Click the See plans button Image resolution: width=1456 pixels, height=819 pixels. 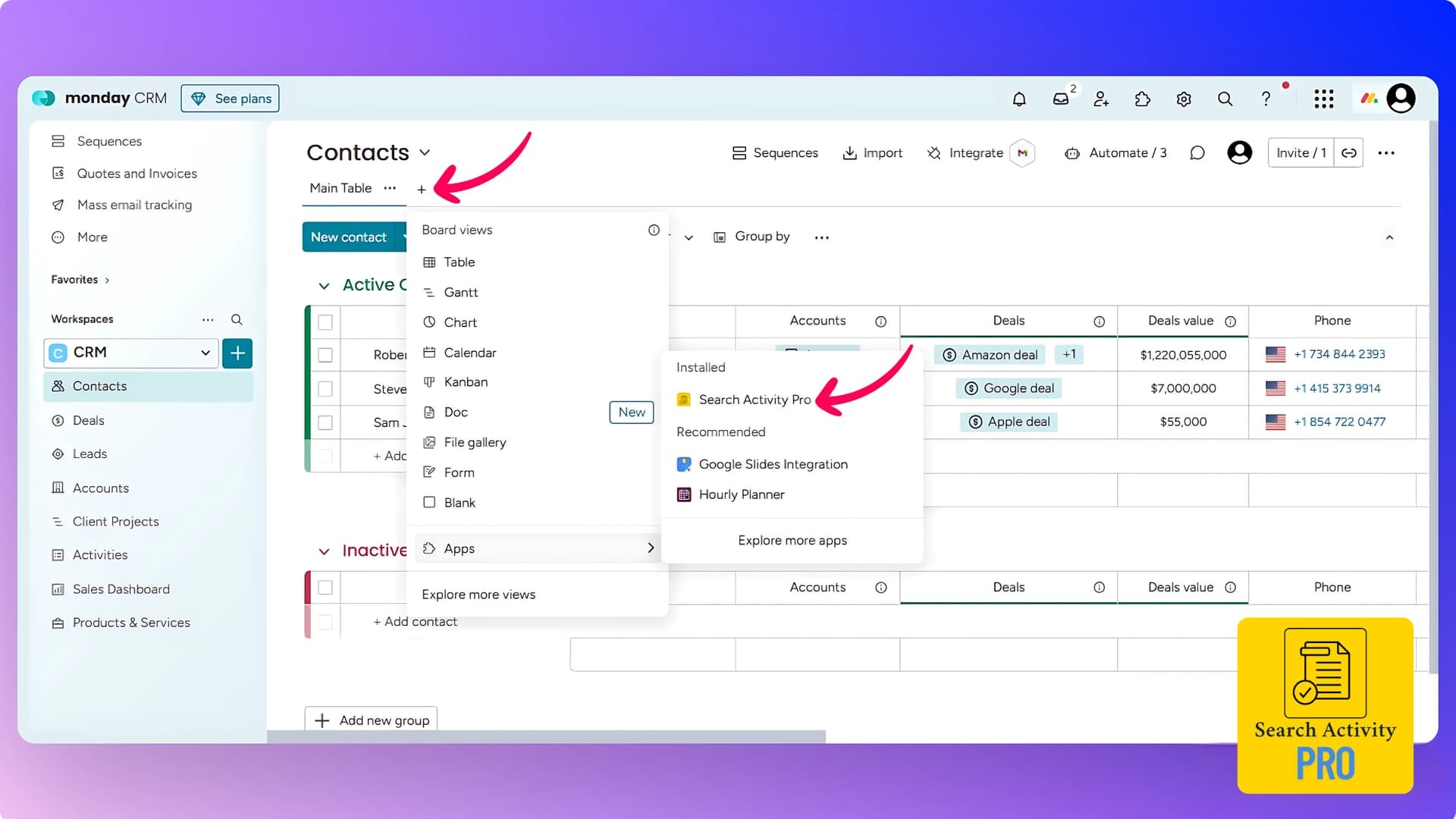pos(230,99)
